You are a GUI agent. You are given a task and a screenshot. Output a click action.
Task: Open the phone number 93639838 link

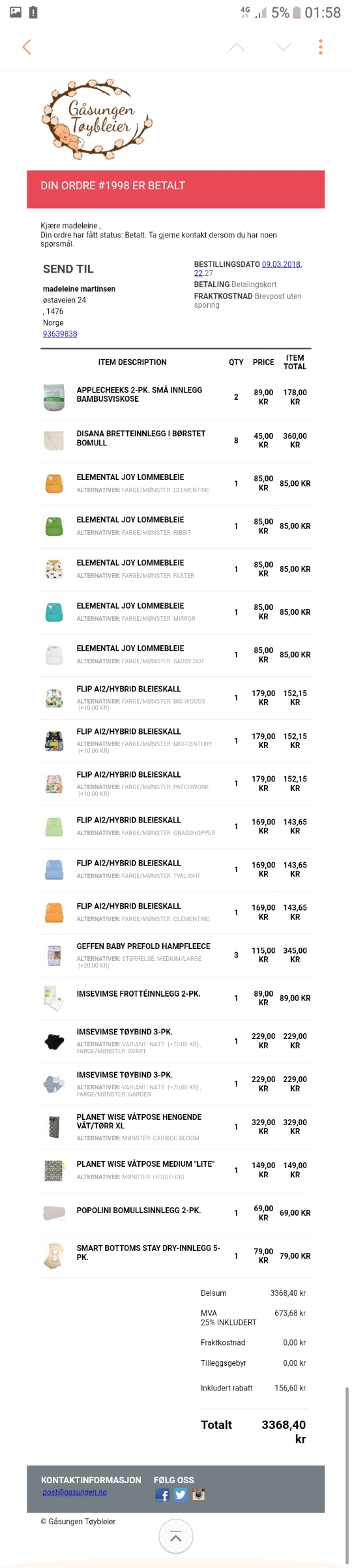pos(60,334)
